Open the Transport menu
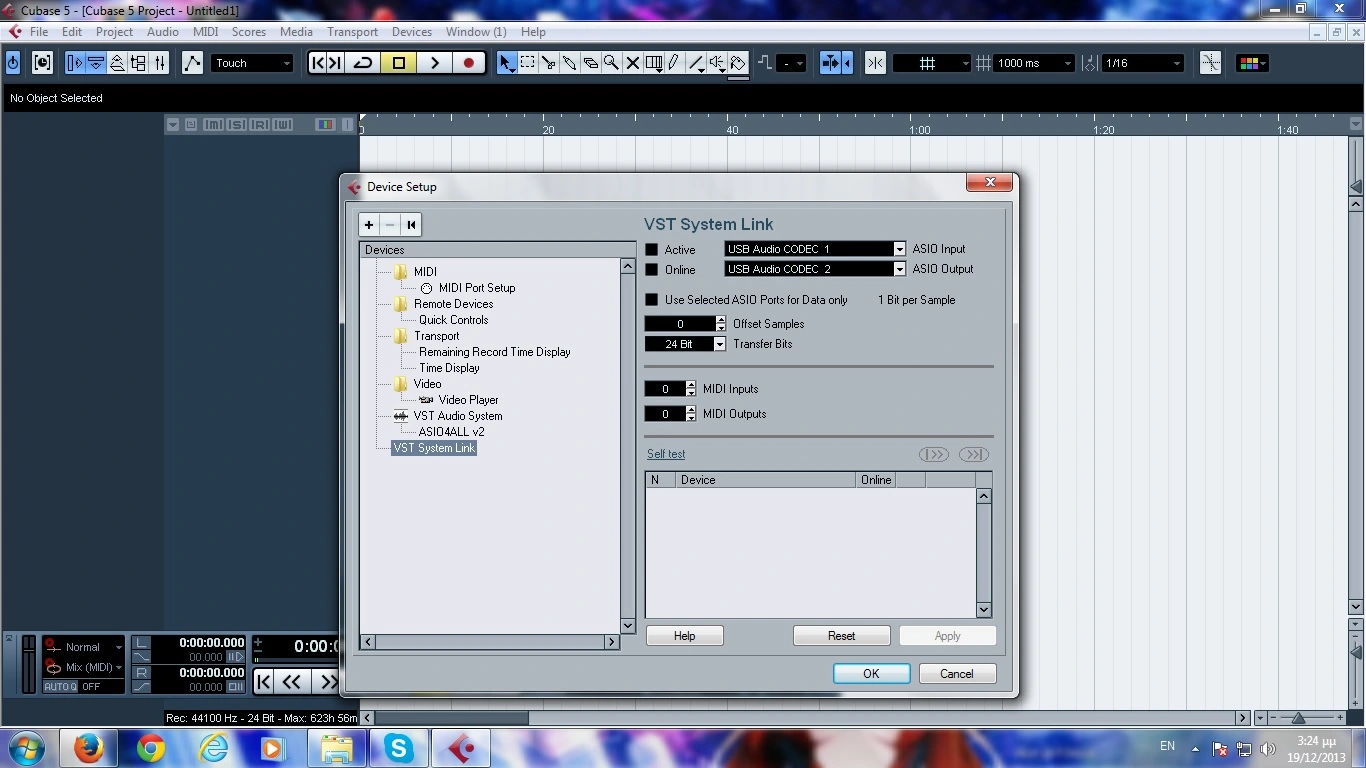Image resolution: width=1366 pixels, height=768 pixels. click(352, 32)
